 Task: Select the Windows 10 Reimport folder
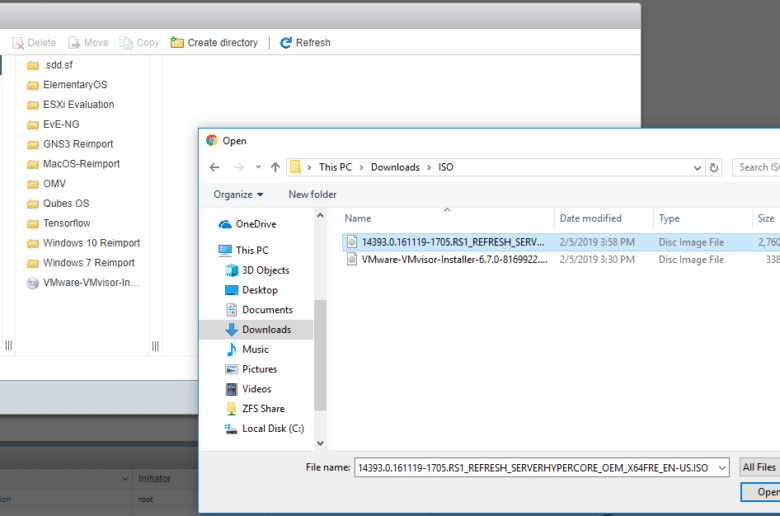pos(83,243)
